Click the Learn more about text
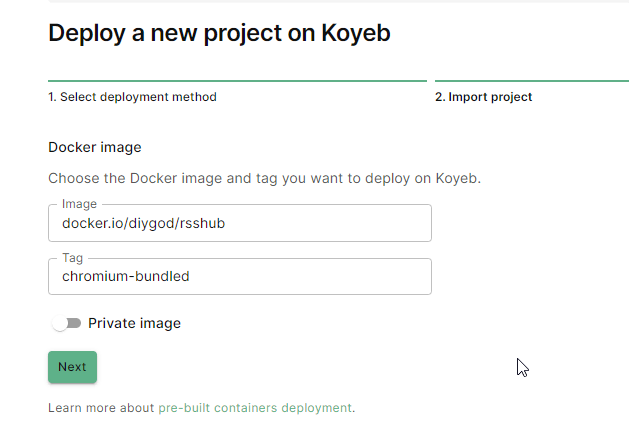629x437 pixels. click(101, 408)
